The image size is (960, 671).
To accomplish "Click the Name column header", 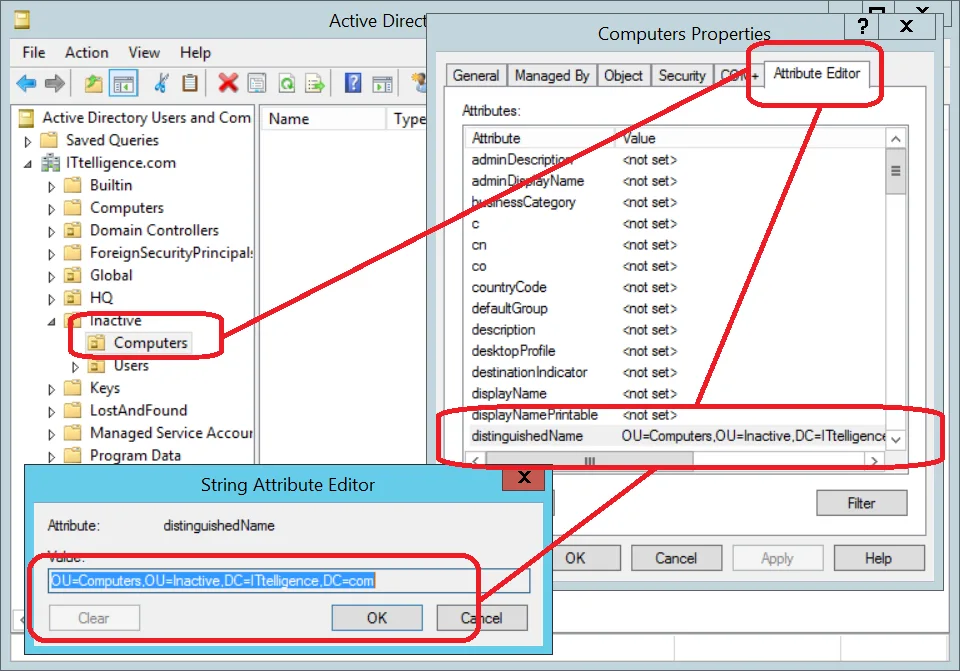I will 323,118.
